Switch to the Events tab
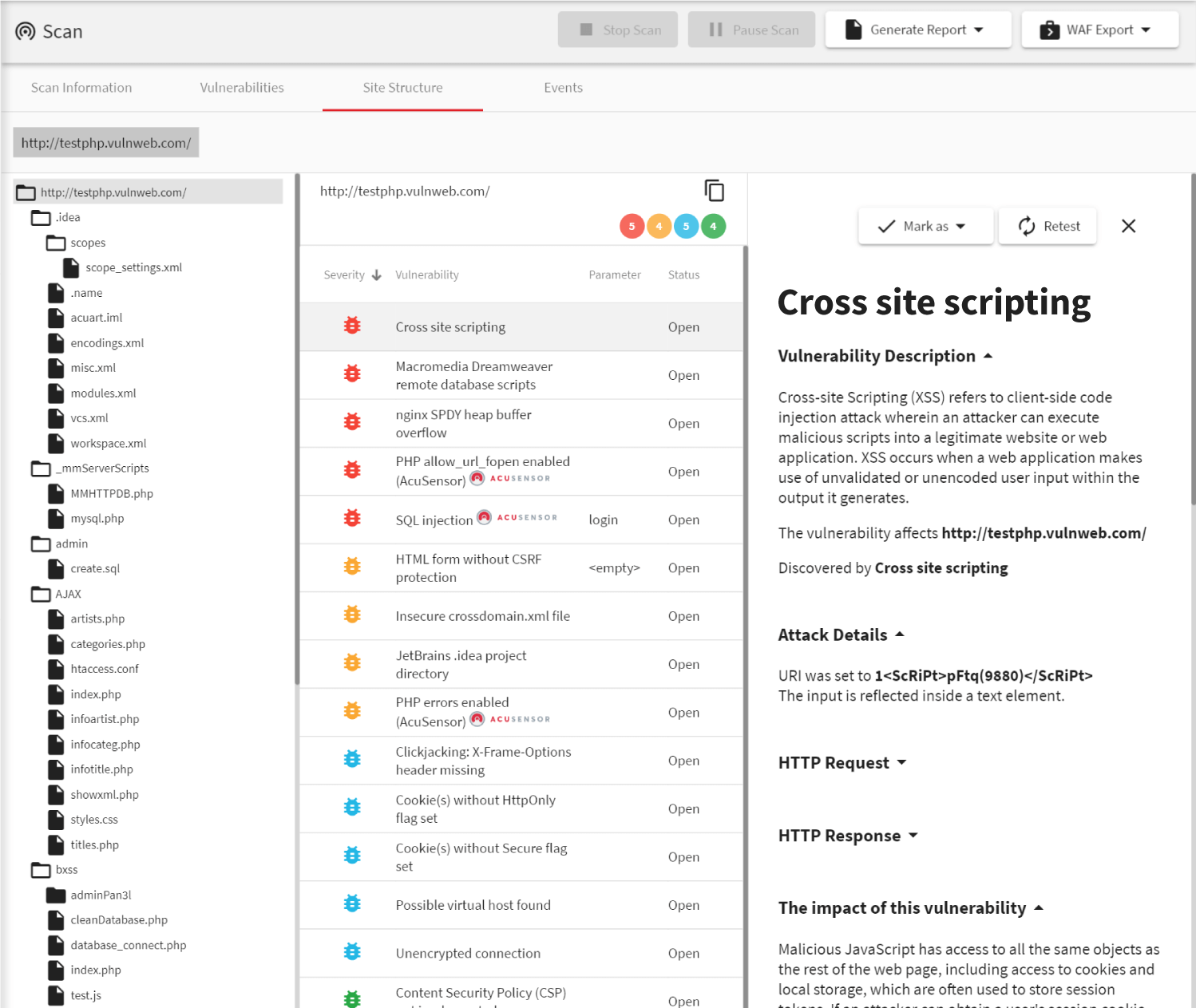Screen dimensions: 1196x1008 point(563,88)
